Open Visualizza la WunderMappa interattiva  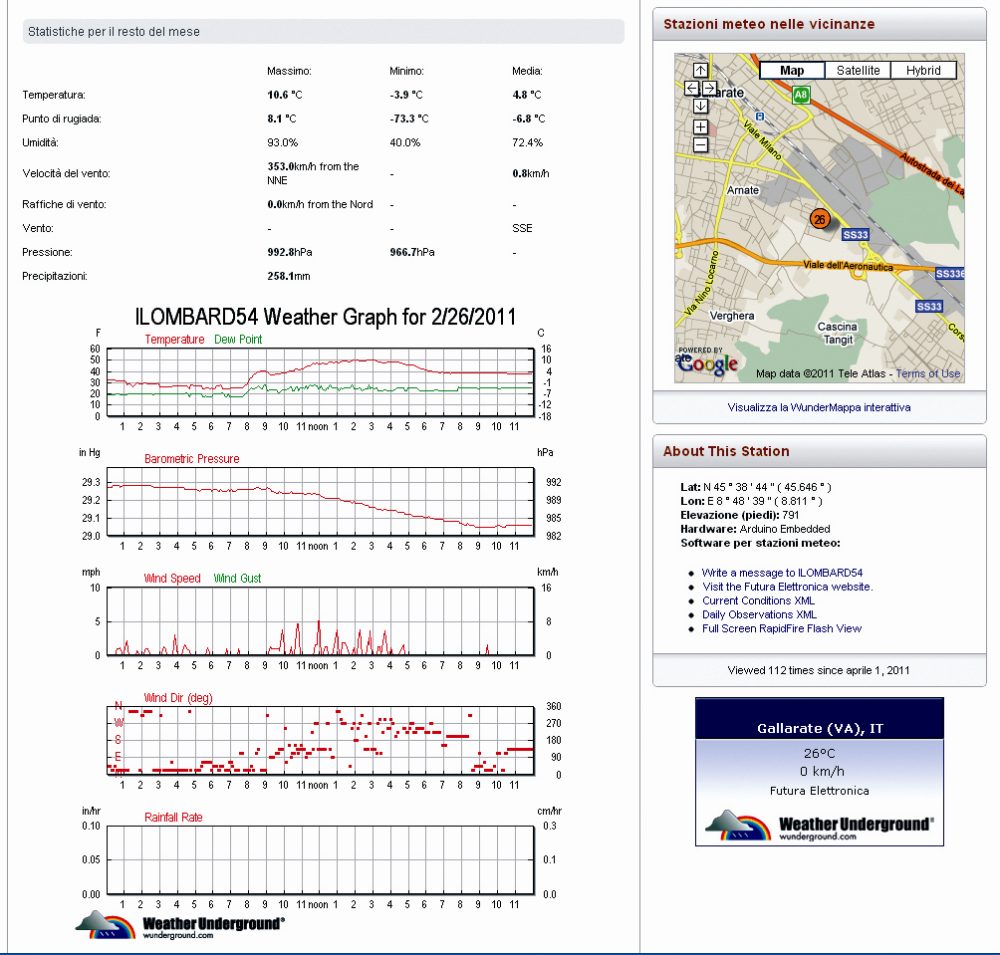tap(819, 407)
